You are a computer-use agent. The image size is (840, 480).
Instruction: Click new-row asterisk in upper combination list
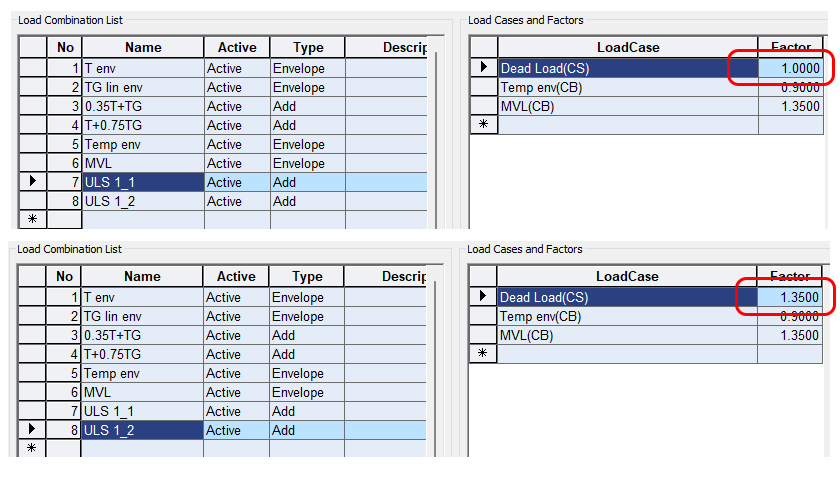point(32,220)
